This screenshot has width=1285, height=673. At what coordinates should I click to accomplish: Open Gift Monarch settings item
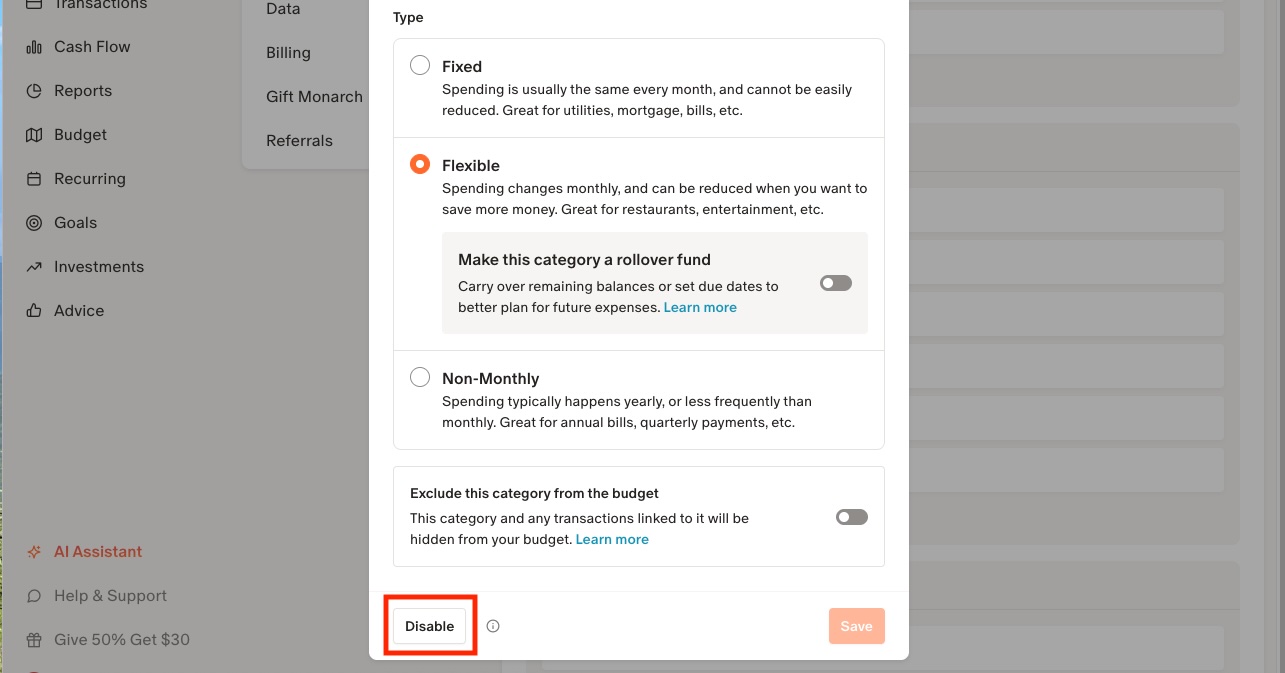[314, 97]
